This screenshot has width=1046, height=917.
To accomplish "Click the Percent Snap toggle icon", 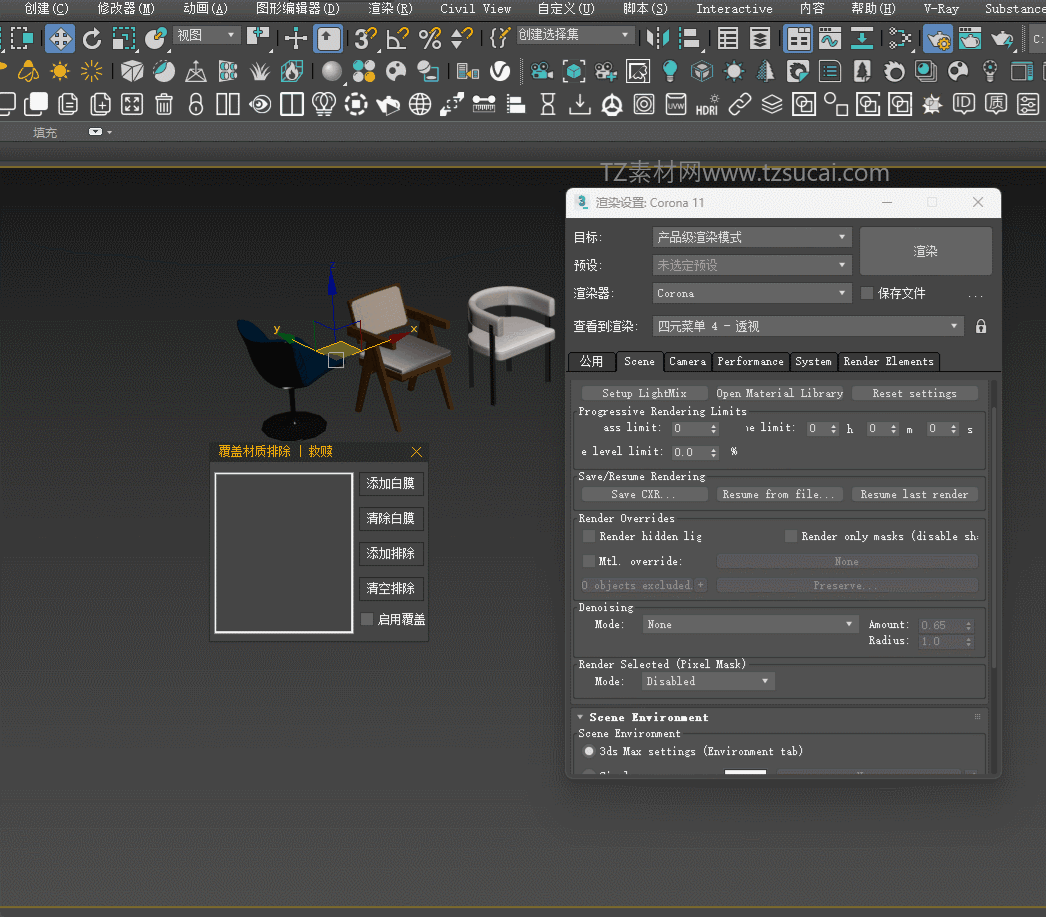I will 430,39.
